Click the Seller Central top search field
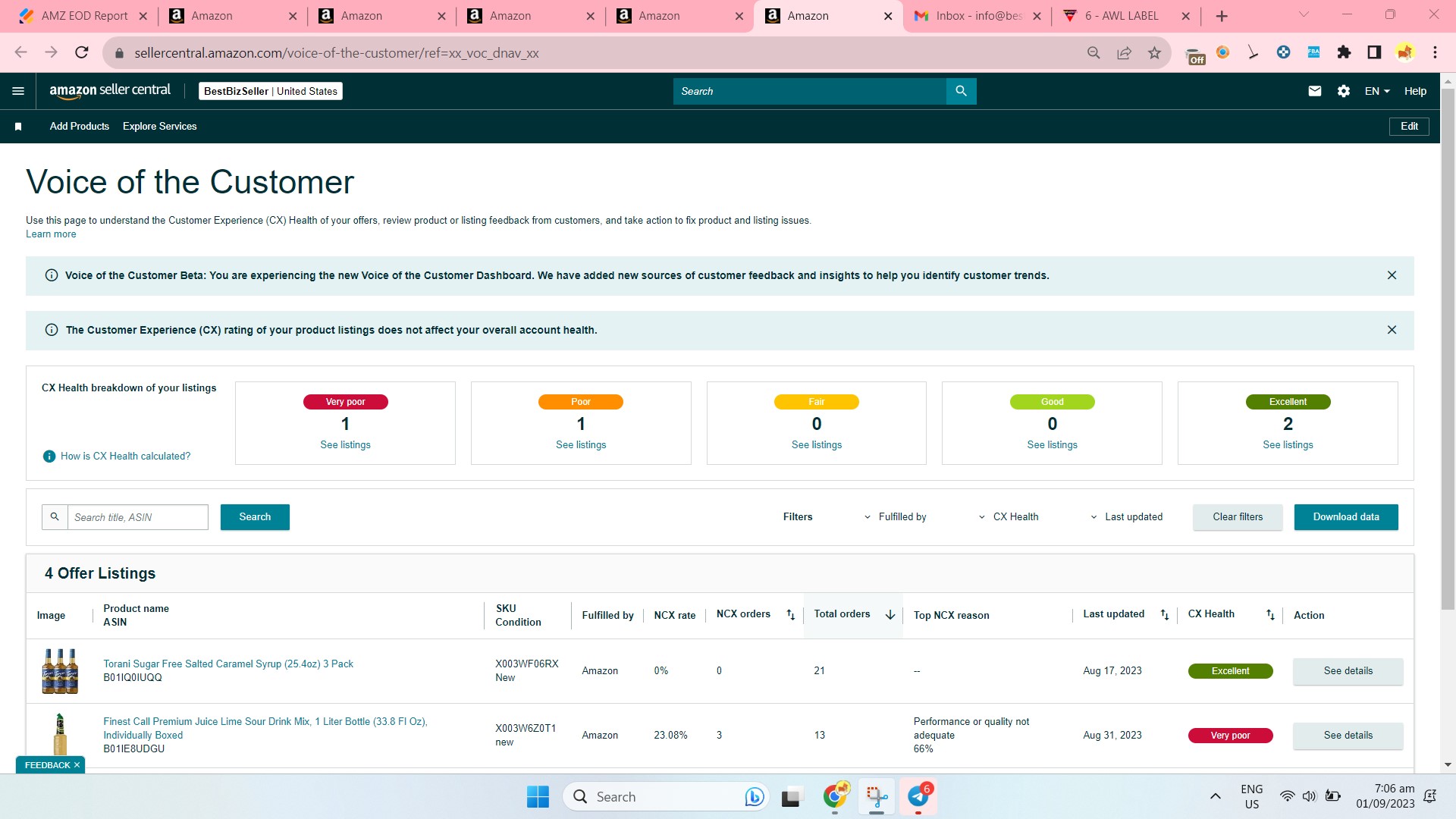1456x819 pixels. point(810,91)
